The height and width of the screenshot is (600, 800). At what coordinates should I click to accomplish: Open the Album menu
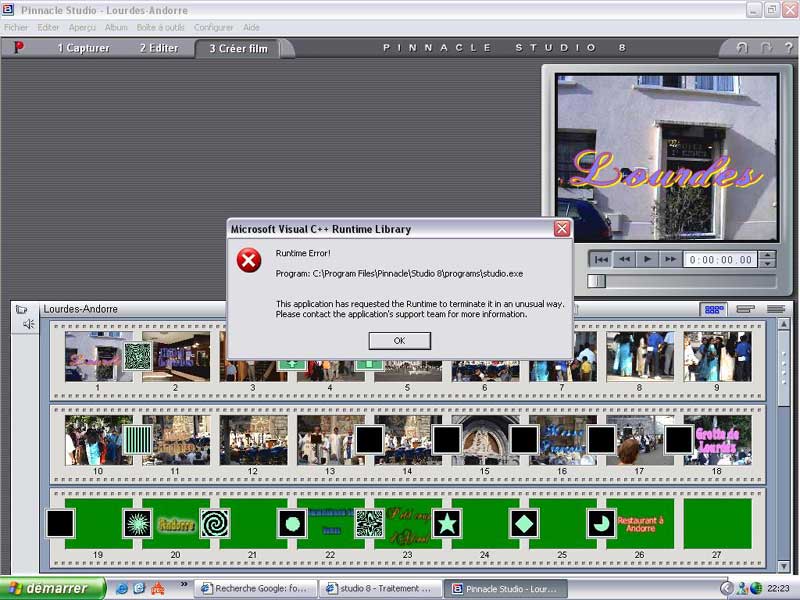[x=116, y=28]
